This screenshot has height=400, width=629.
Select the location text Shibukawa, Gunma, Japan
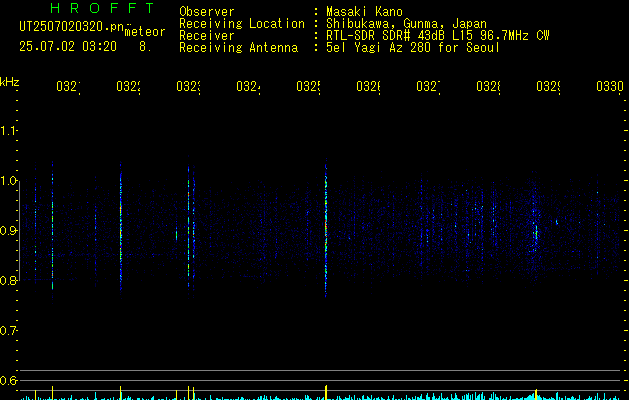pos(406,24)
